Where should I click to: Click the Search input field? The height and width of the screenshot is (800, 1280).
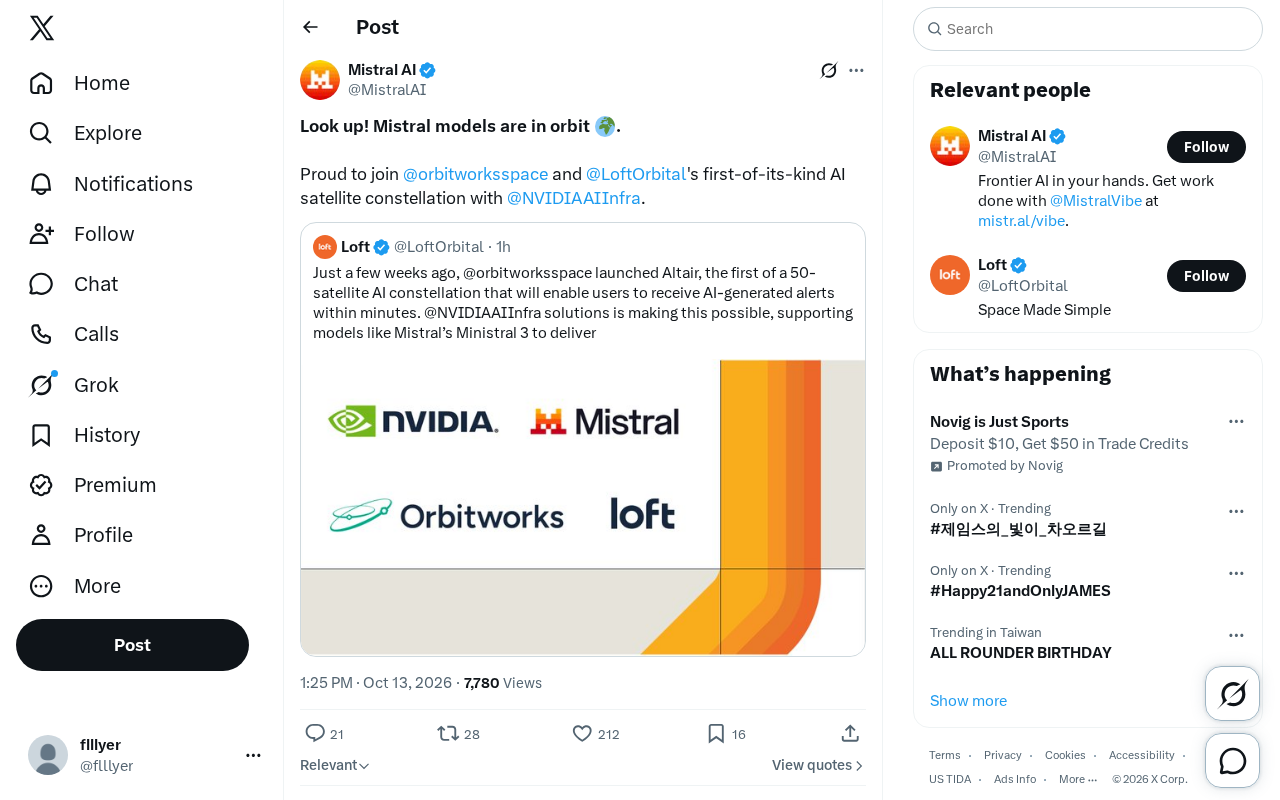pos(1088,29)
